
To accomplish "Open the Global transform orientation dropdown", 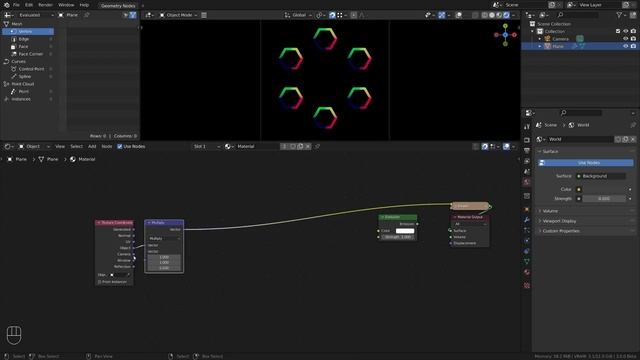I will (x=298, y=15).
